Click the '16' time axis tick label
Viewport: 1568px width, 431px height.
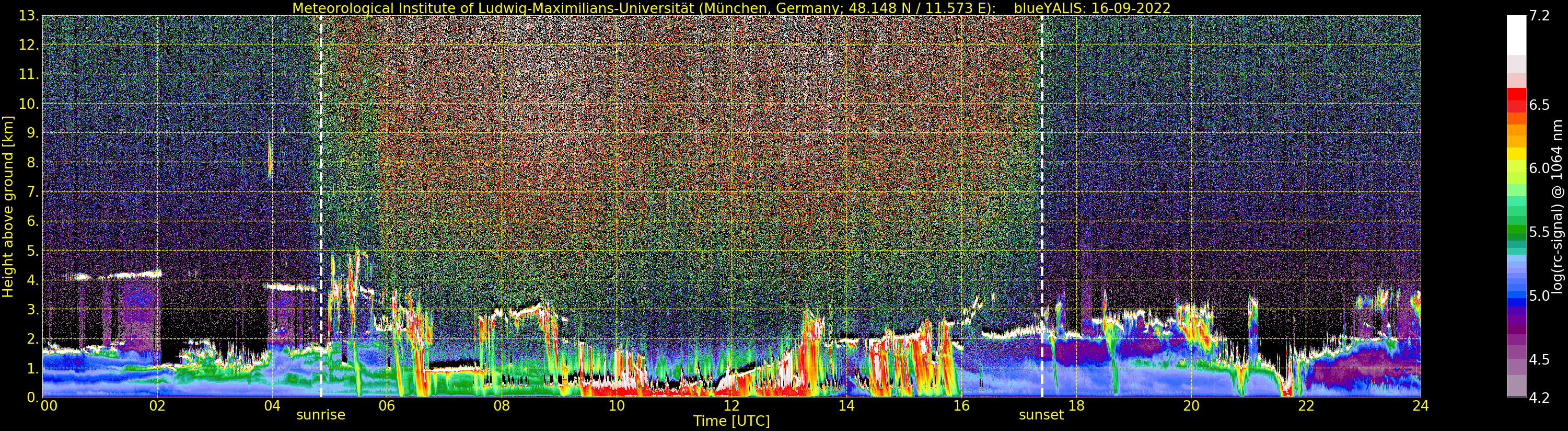tap(961, 405)
